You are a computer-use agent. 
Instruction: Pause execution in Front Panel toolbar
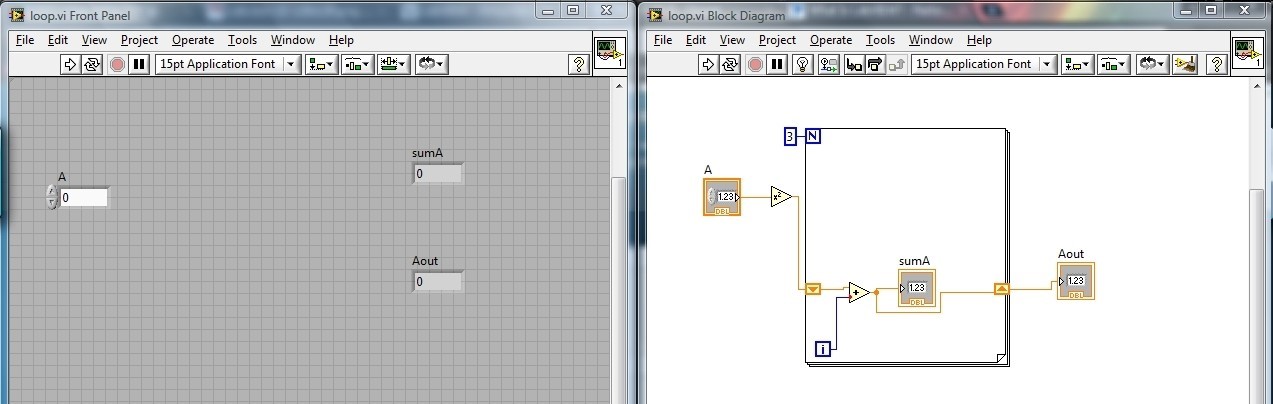click(140, 64)
